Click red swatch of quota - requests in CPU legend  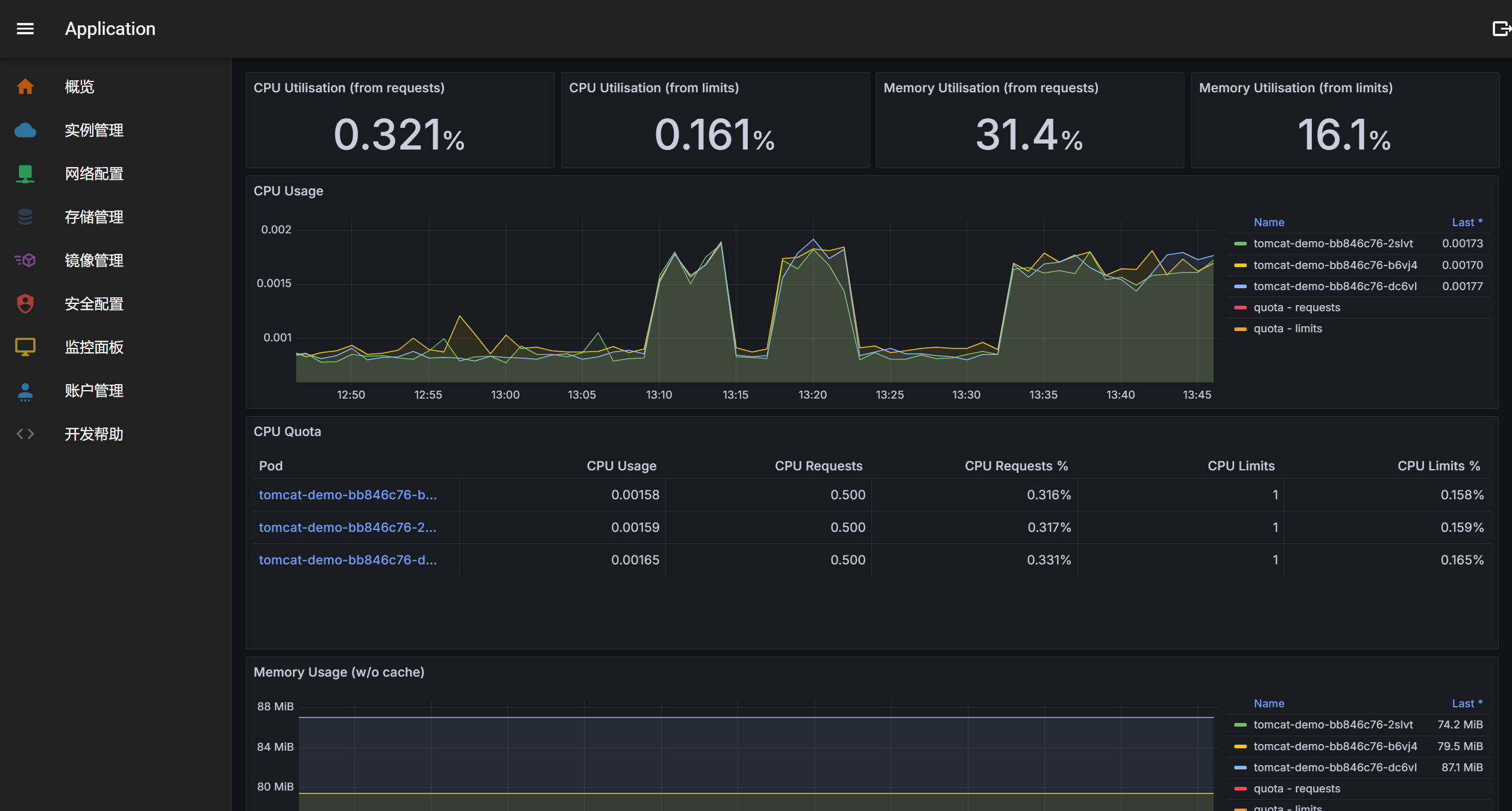(1240, 308)
